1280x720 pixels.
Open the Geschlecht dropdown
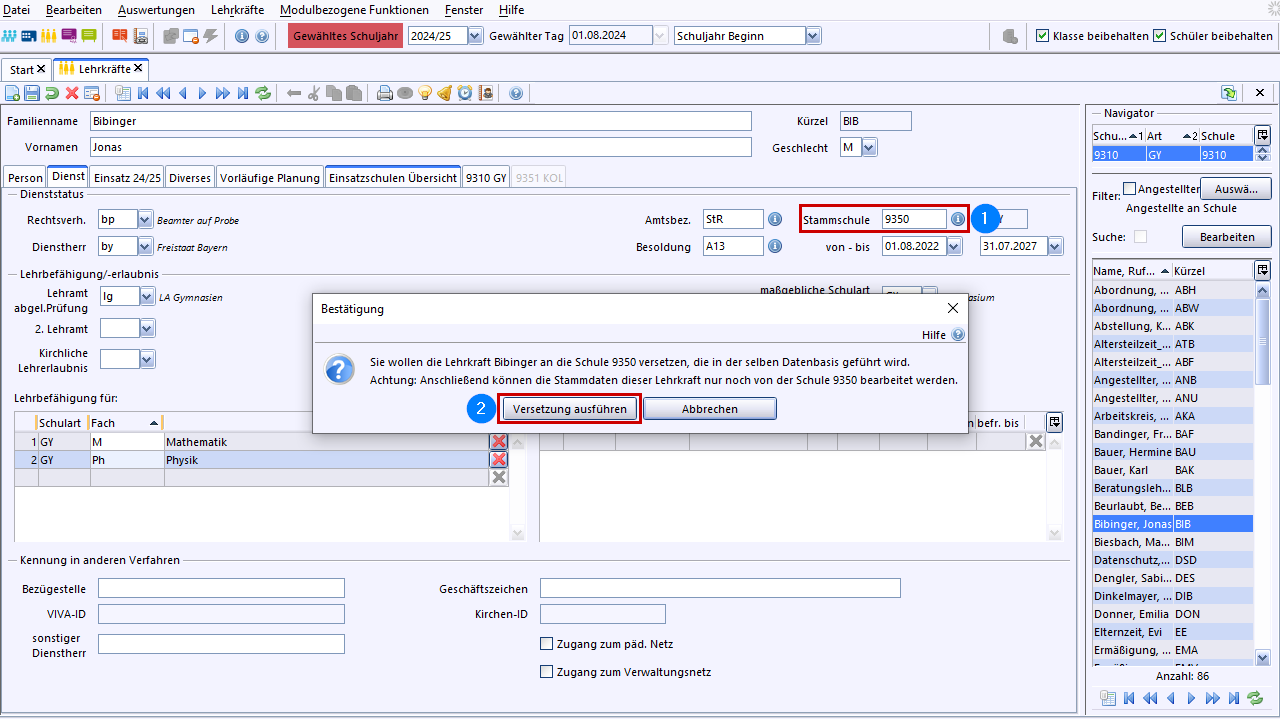click(x=869, y=148)
